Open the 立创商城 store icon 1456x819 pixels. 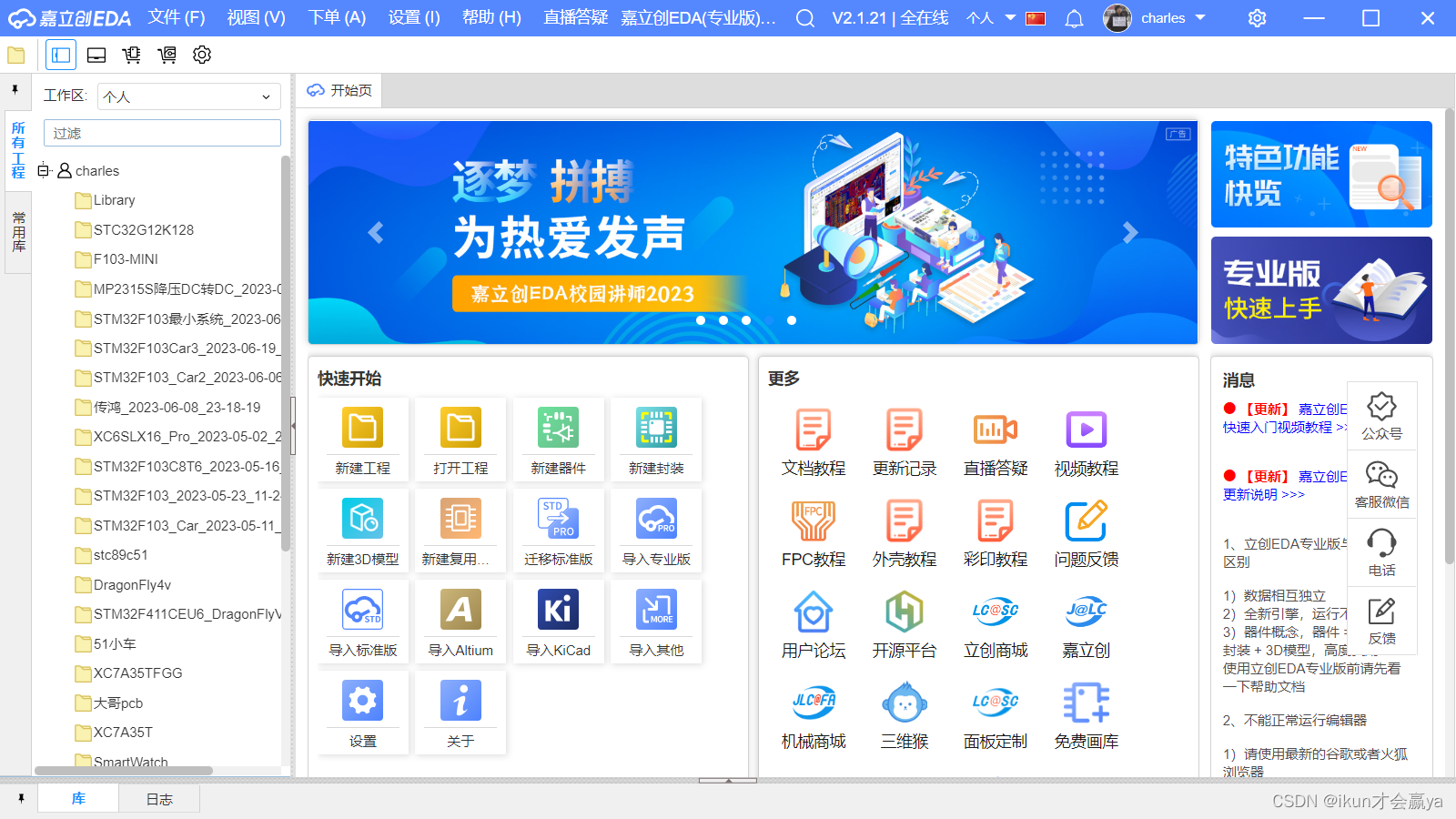pos(996,612)
